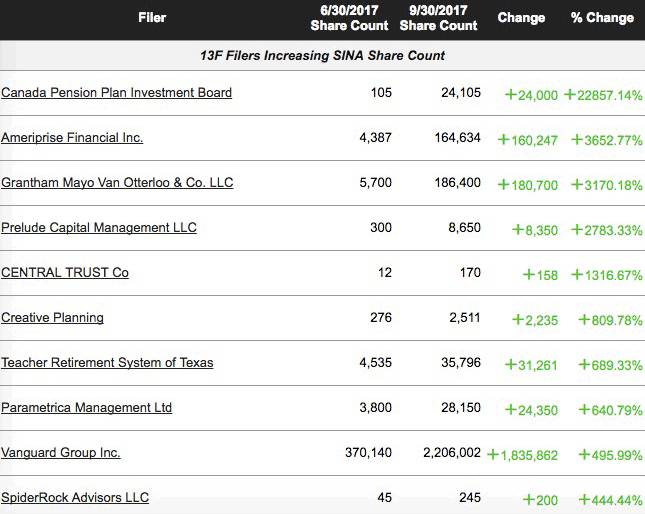Click the +24,000 change value
This screenshot has width=645, height=514.
tap(531, 95)
